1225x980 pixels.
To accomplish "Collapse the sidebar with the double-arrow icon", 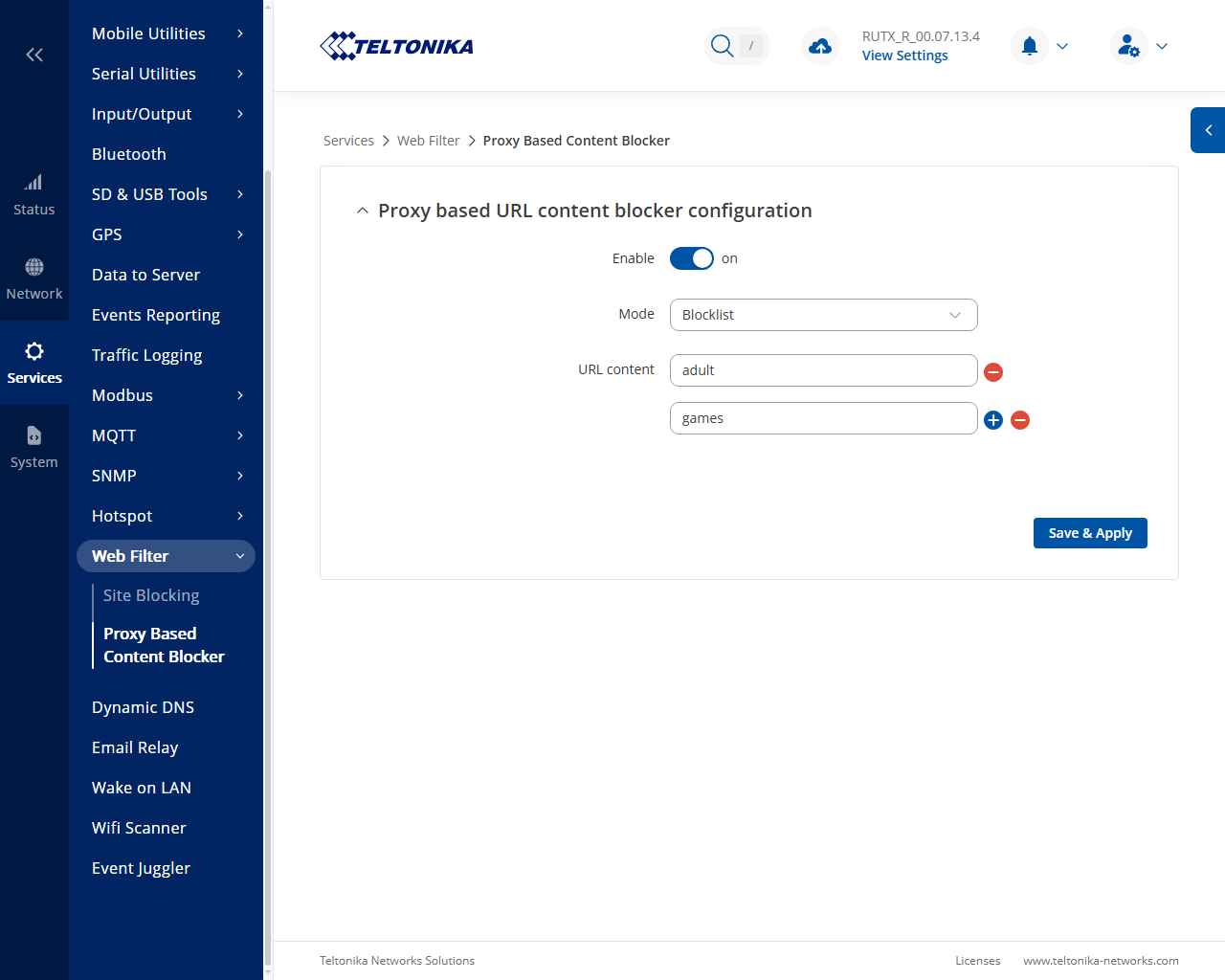I will (34, 55).
